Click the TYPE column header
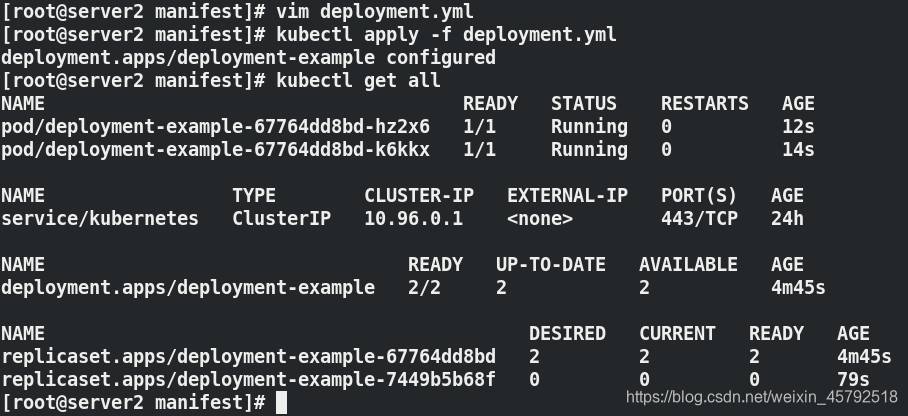The width and height of the screenshot is (908, 416). coord(254,196)
